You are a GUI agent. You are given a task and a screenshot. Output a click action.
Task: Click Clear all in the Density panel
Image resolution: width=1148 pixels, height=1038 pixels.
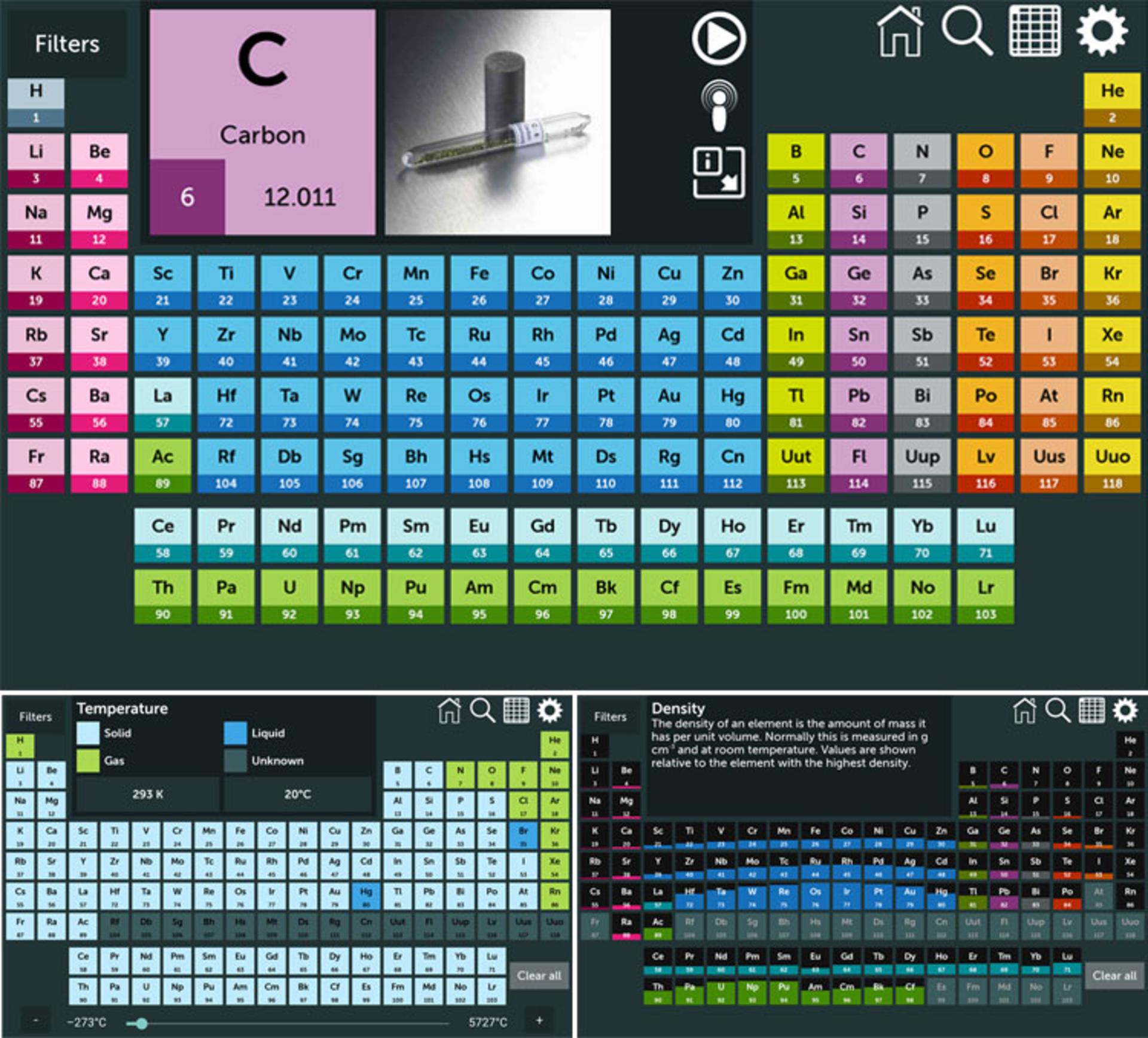point(1115,975)
